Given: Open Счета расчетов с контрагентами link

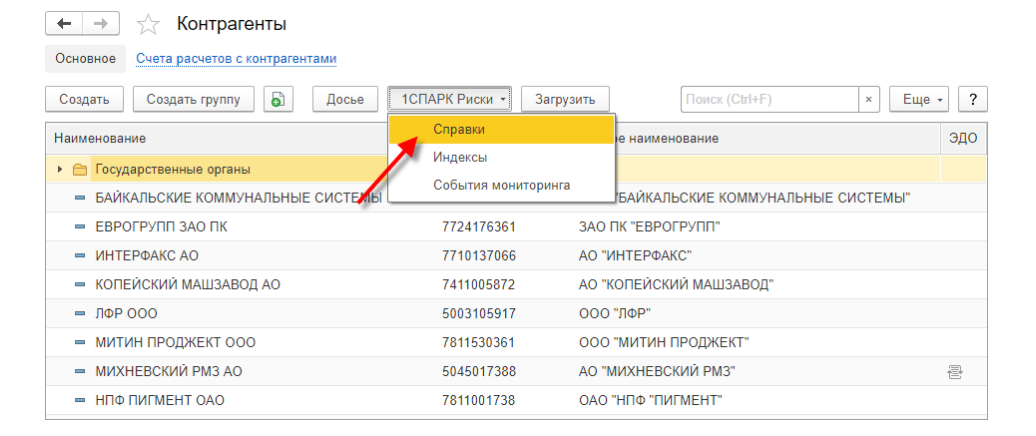Looking at the screenshot, I should pyautogui.click(x=237, y=59).
